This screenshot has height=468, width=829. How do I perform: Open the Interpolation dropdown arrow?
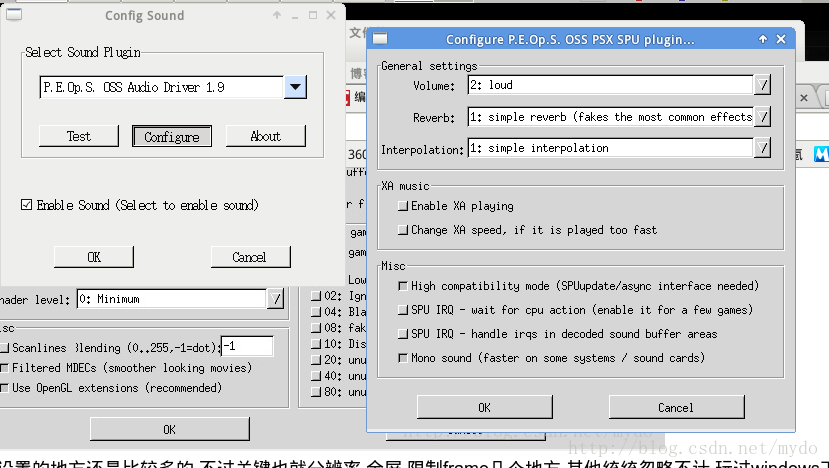(762, 148)
